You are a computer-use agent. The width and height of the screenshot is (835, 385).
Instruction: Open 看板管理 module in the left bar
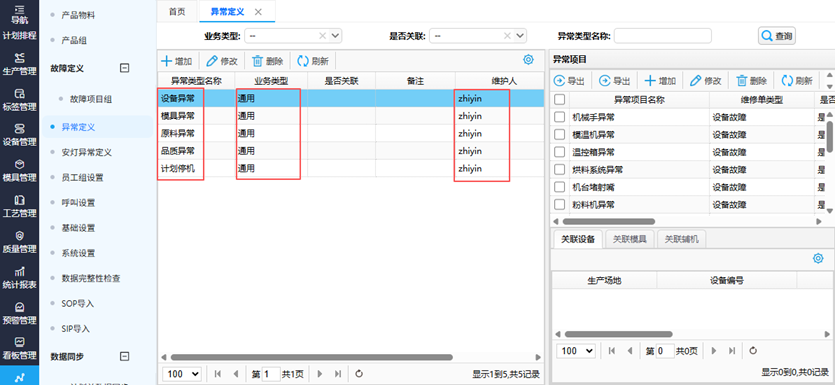[x=20, y=348]
